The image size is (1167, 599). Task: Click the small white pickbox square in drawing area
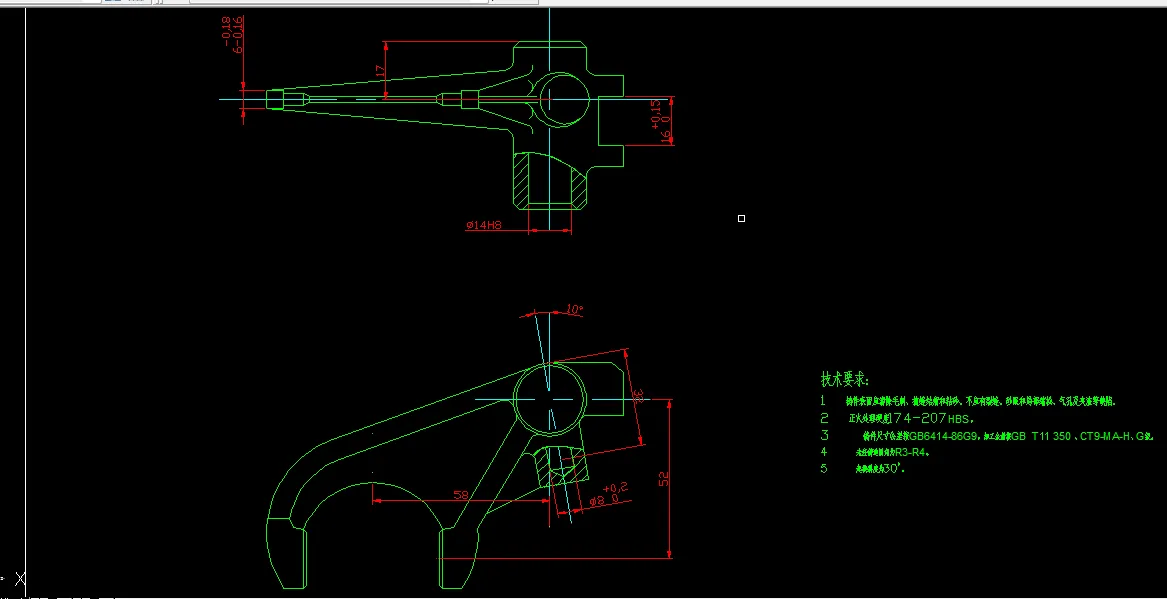740,217
